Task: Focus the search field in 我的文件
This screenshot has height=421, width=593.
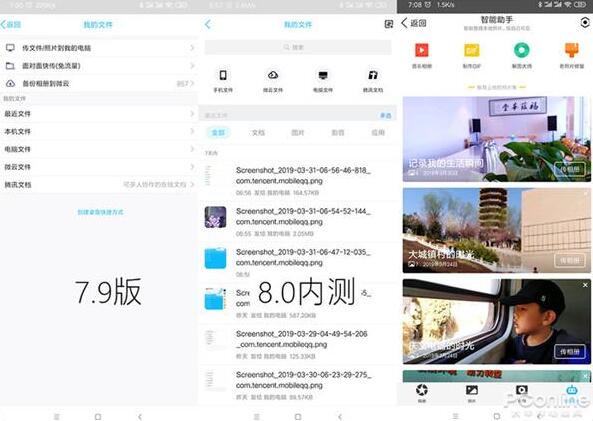Action: (298, 47)
